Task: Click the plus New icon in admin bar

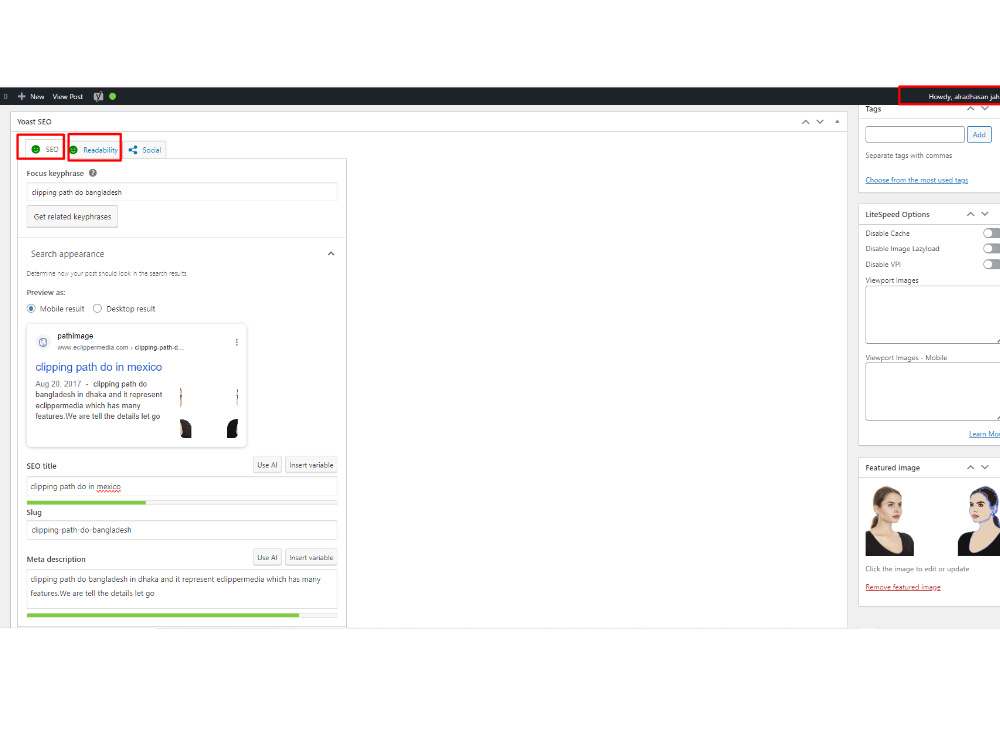Action: pyautogui.click(x=22, y=96)
